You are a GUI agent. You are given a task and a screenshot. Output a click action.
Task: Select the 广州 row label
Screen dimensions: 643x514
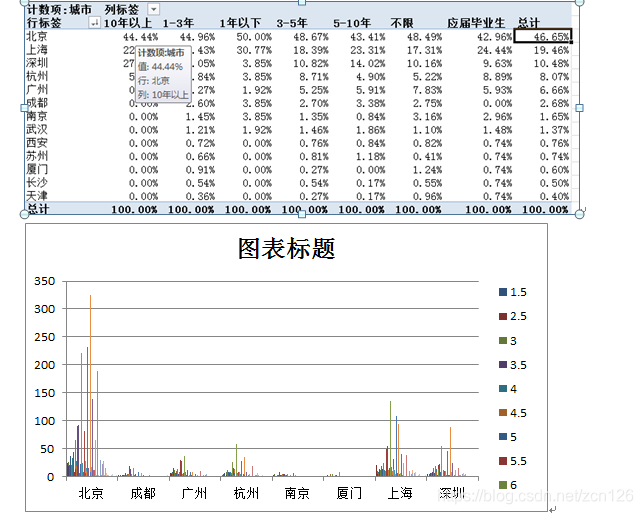[37, 89]
